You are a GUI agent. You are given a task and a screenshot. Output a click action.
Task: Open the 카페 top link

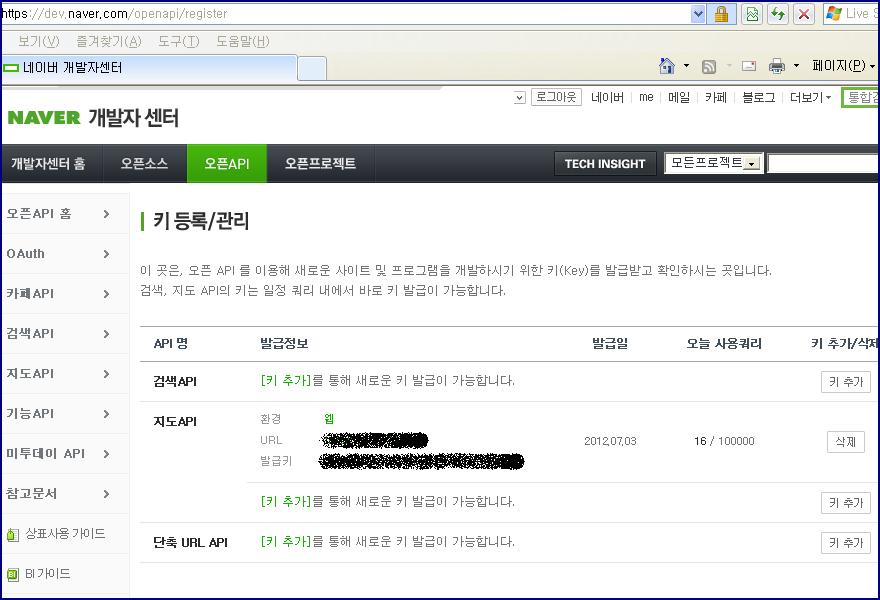coord(716,98)
